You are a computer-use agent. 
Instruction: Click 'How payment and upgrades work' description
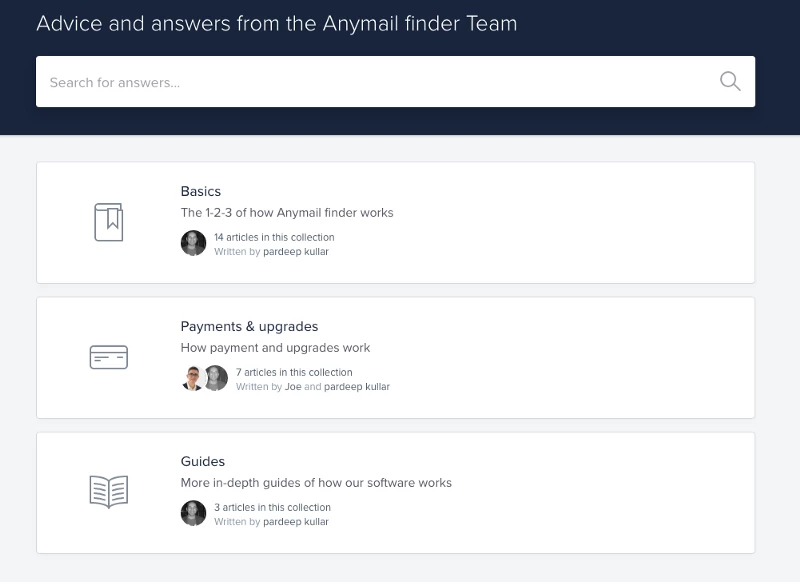[x=275, y=348]
